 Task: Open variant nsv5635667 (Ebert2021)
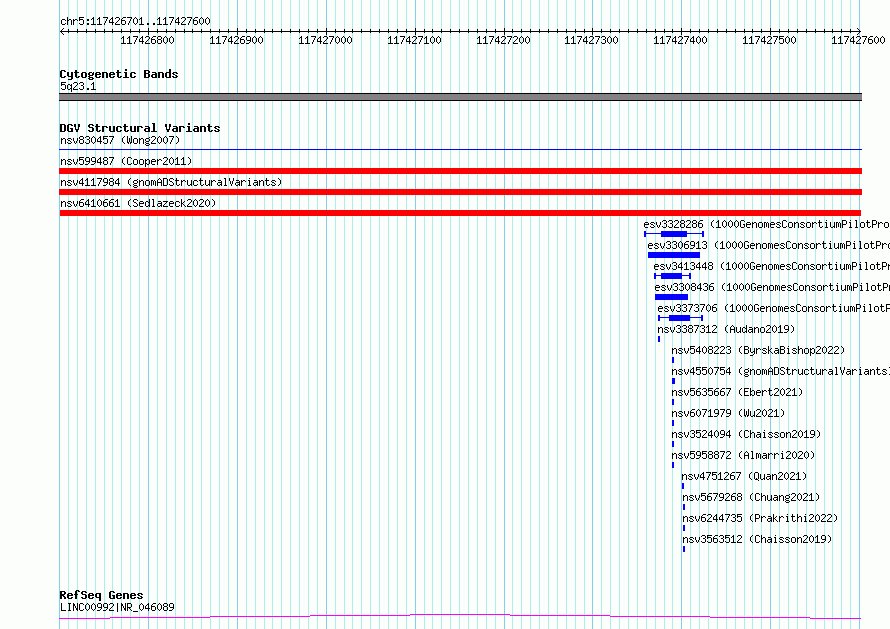[737, 392]
